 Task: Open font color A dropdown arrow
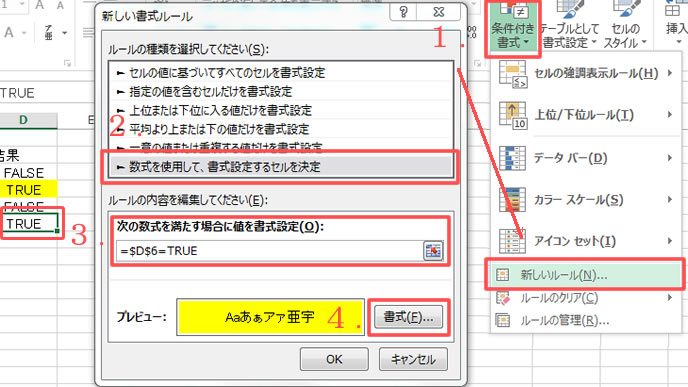point(24,33)
